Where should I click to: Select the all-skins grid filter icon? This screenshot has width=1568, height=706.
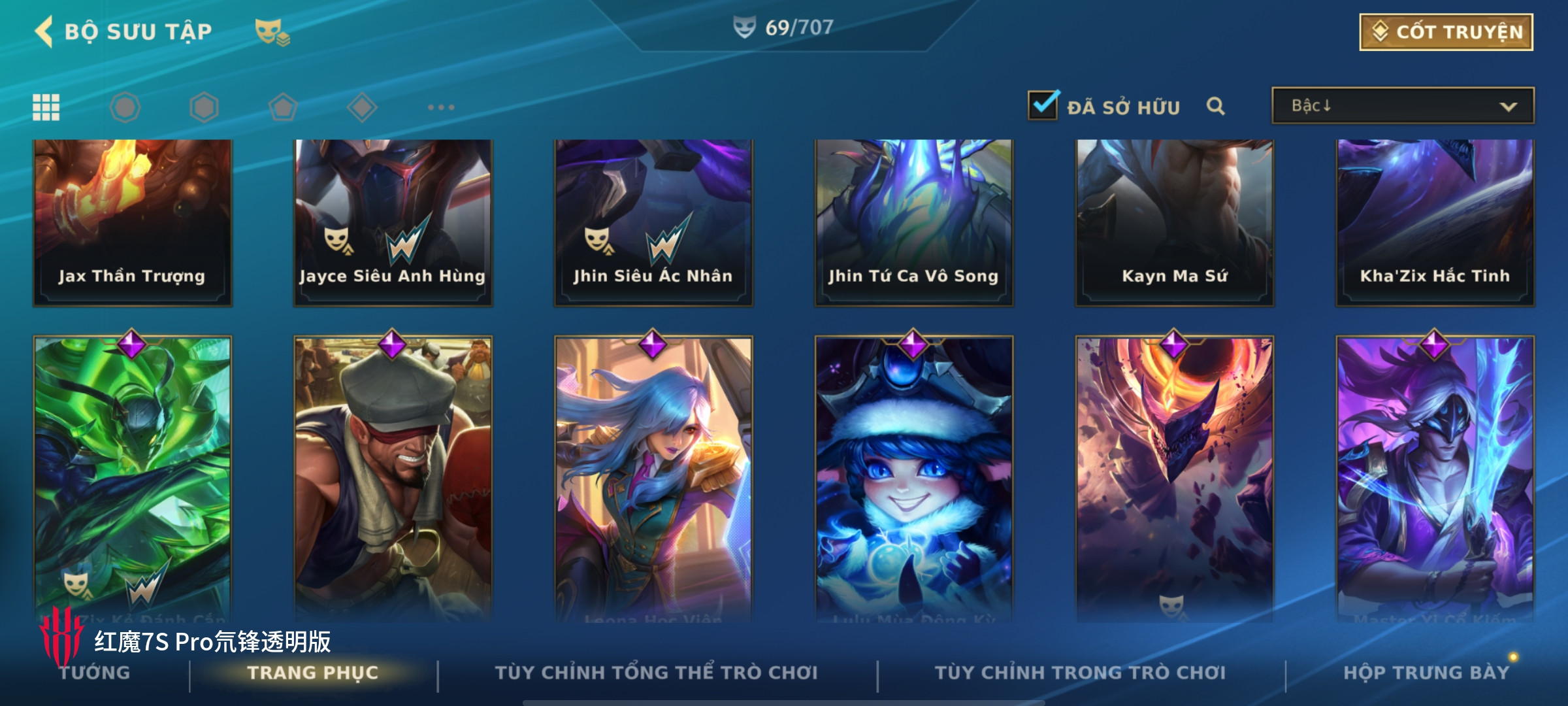tap(46, 107)
